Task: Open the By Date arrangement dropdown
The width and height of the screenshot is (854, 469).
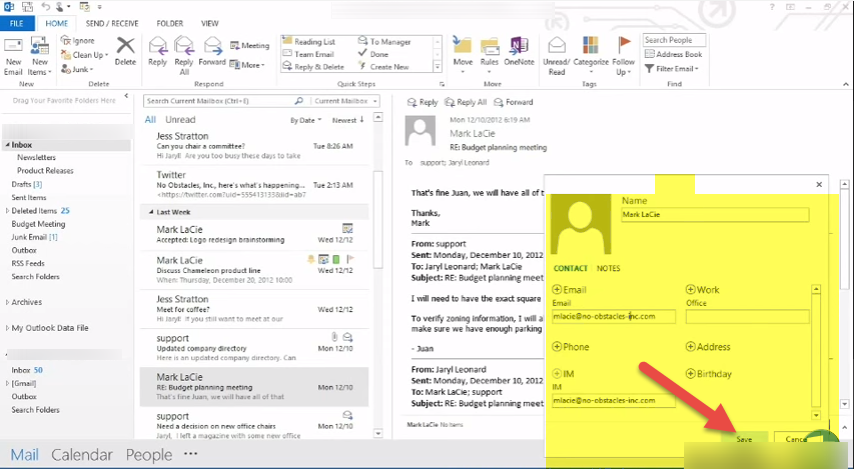Action: click(306, 120)
